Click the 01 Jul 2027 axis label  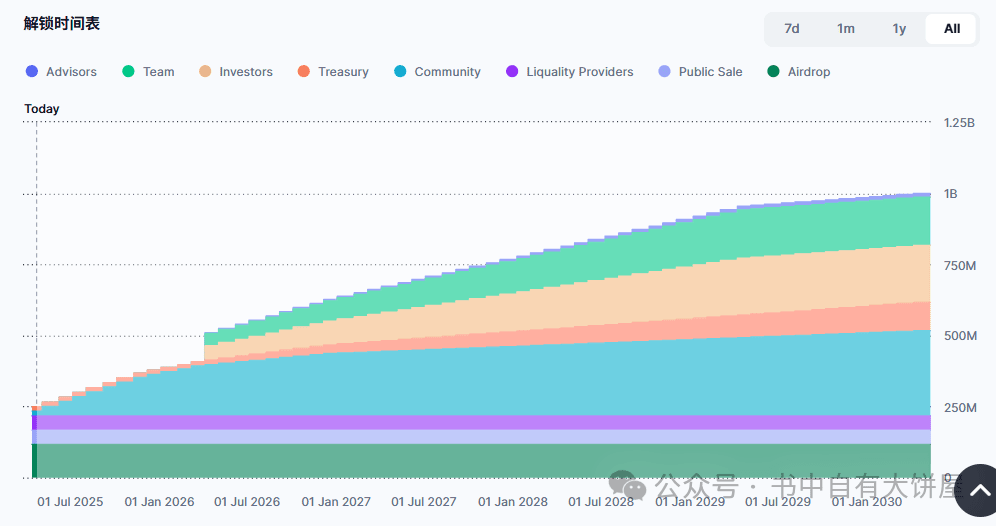tap(424, 502)
